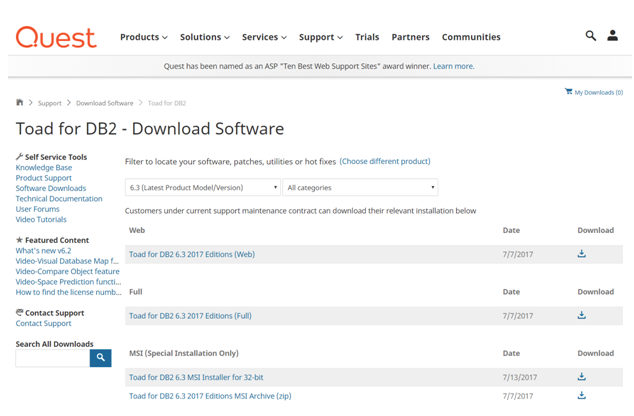
Task: Click the My Downloads cart icon
Action: coord(568,92)
